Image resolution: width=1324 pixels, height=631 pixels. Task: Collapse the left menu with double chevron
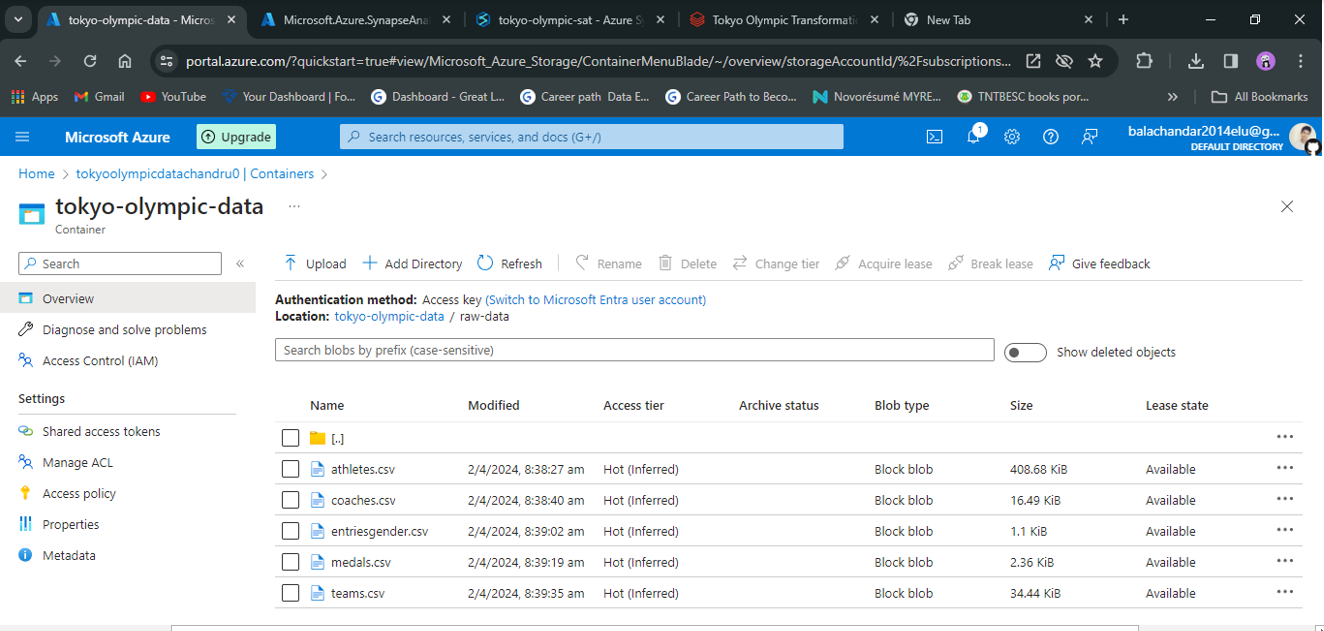click(240, 263)
